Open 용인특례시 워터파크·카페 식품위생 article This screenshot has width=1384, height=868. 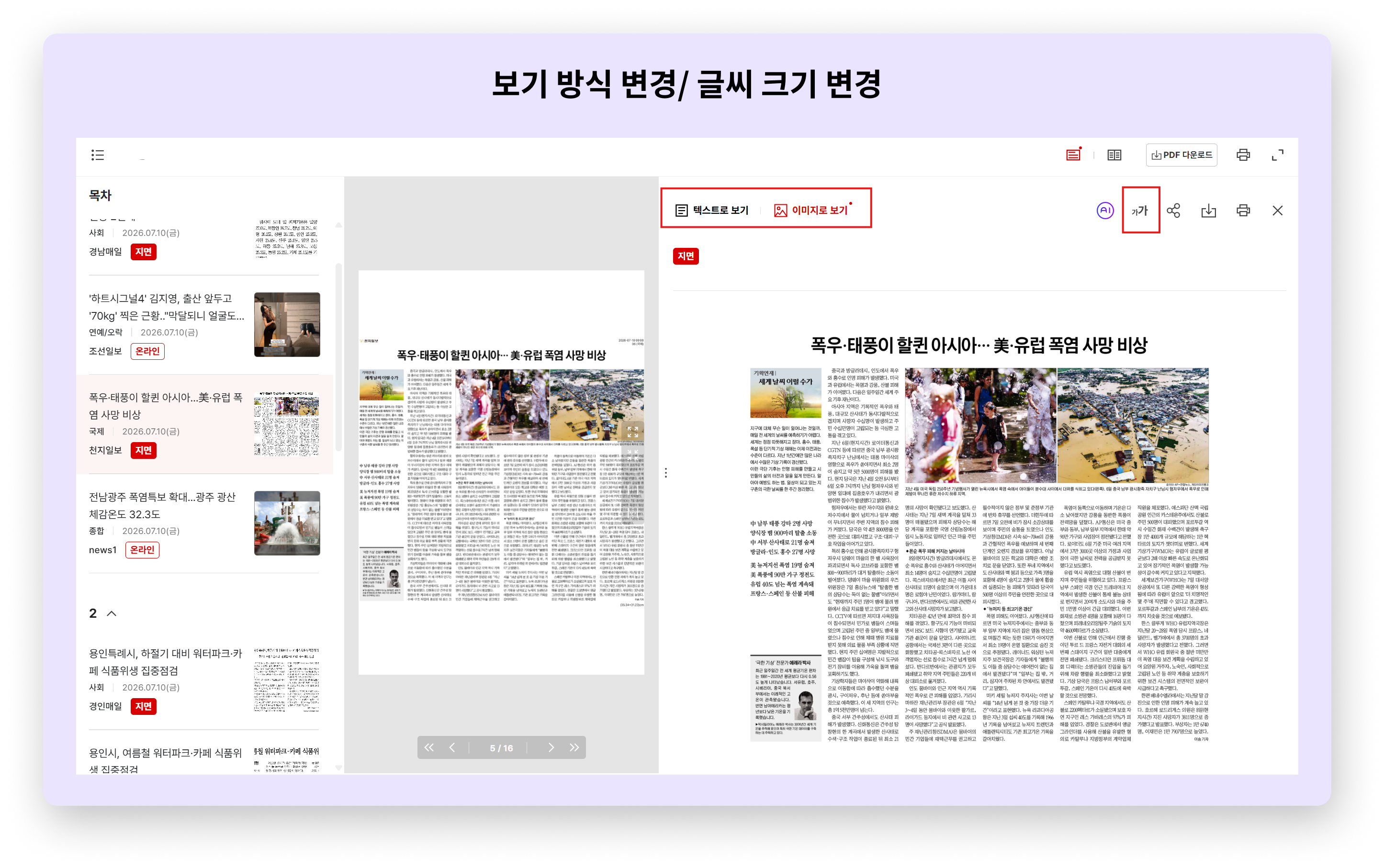coord(166,662)
